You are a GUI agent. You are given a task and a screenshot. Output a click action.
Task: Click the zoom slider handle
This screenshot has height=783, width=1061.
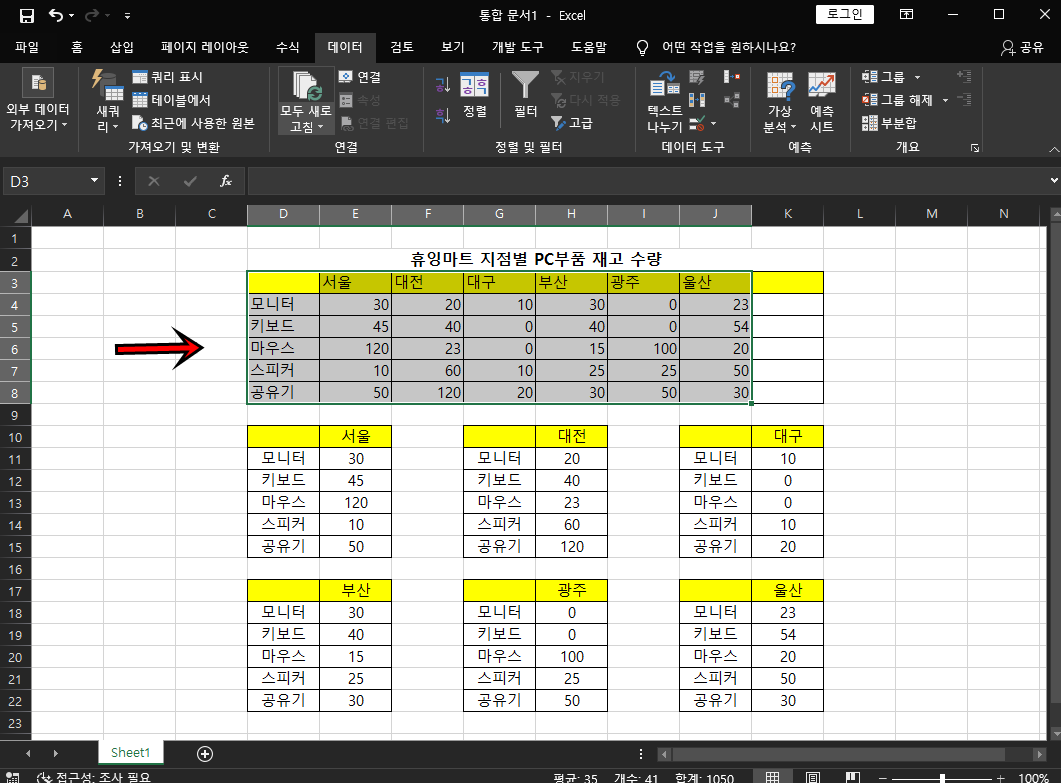942,778
